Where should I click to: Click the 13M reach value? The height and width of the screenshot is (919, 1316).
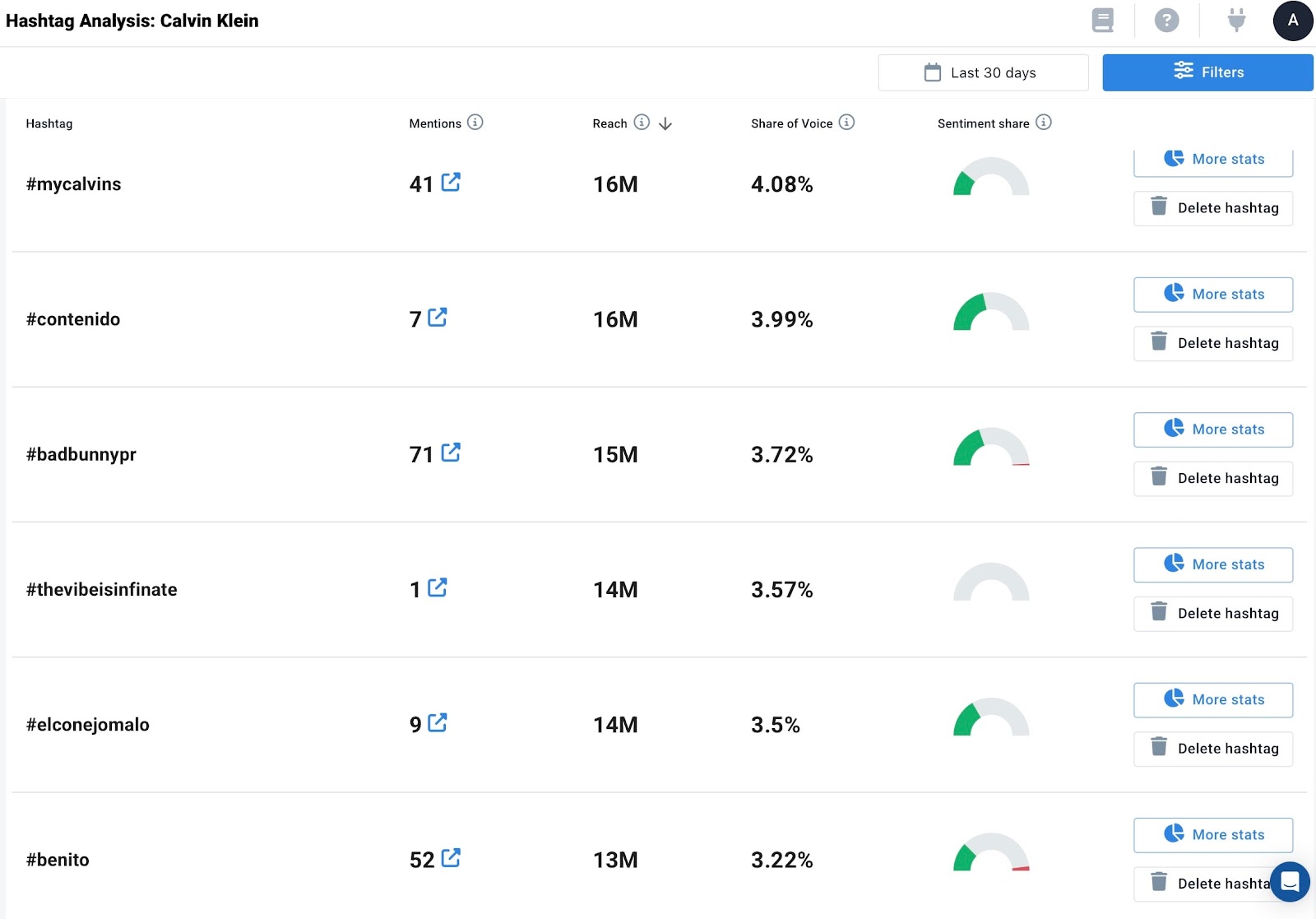tap(615, 860)
